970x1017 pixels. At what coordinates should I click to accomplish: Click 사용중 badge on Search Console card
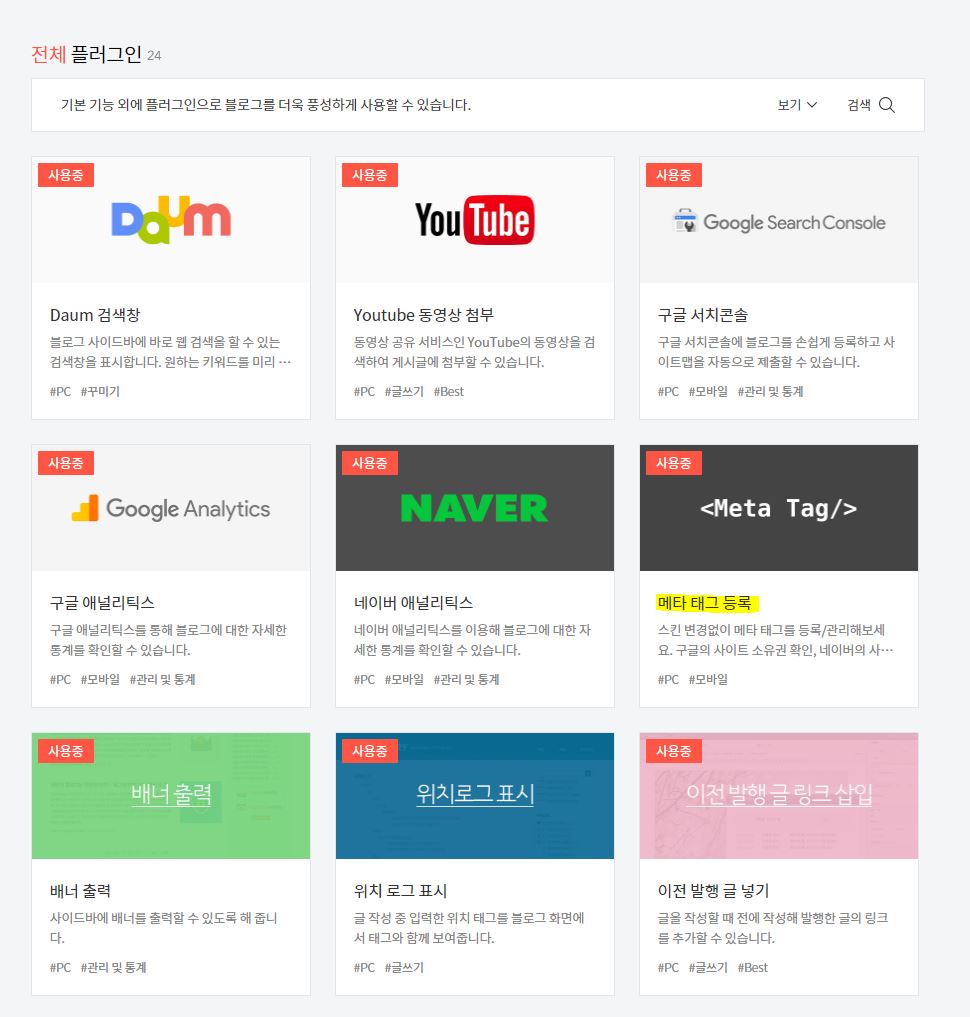click(x=674, y=175)
